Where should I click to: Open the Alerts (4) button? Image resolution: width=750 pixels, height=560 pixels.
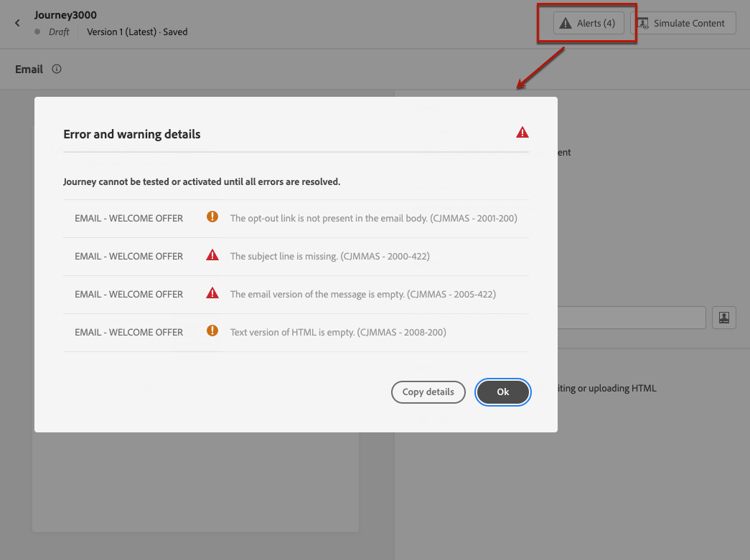tap(588, 23)
